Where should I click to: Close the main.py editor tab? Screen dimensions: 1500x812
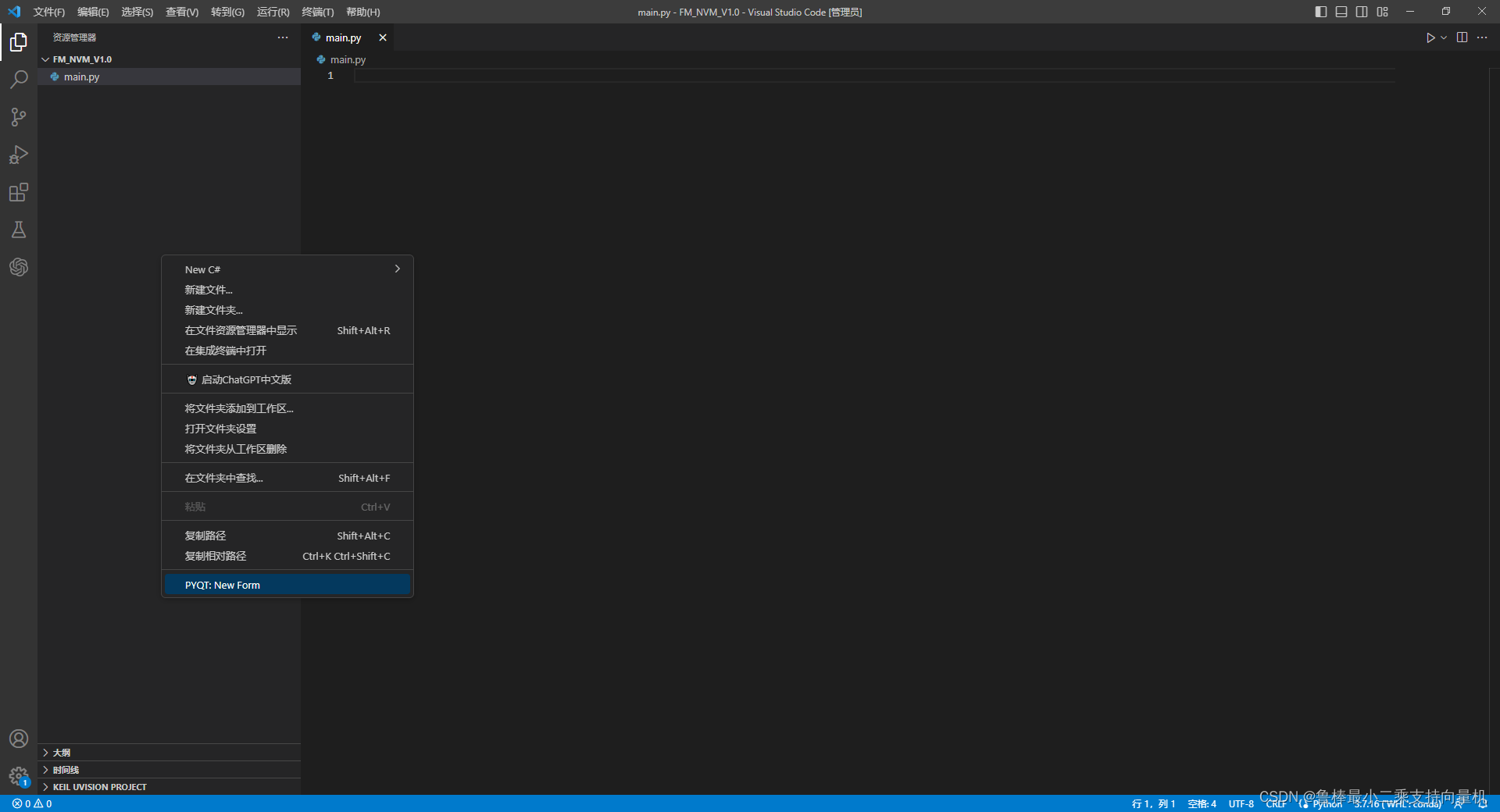[383, 37]
